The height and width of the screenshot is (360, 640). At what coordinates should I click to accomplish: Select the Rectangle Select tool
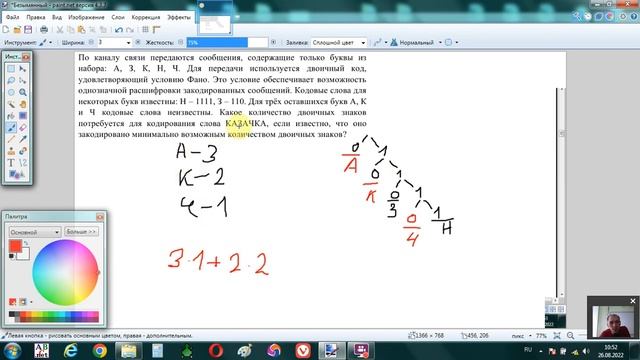point(11,69)
